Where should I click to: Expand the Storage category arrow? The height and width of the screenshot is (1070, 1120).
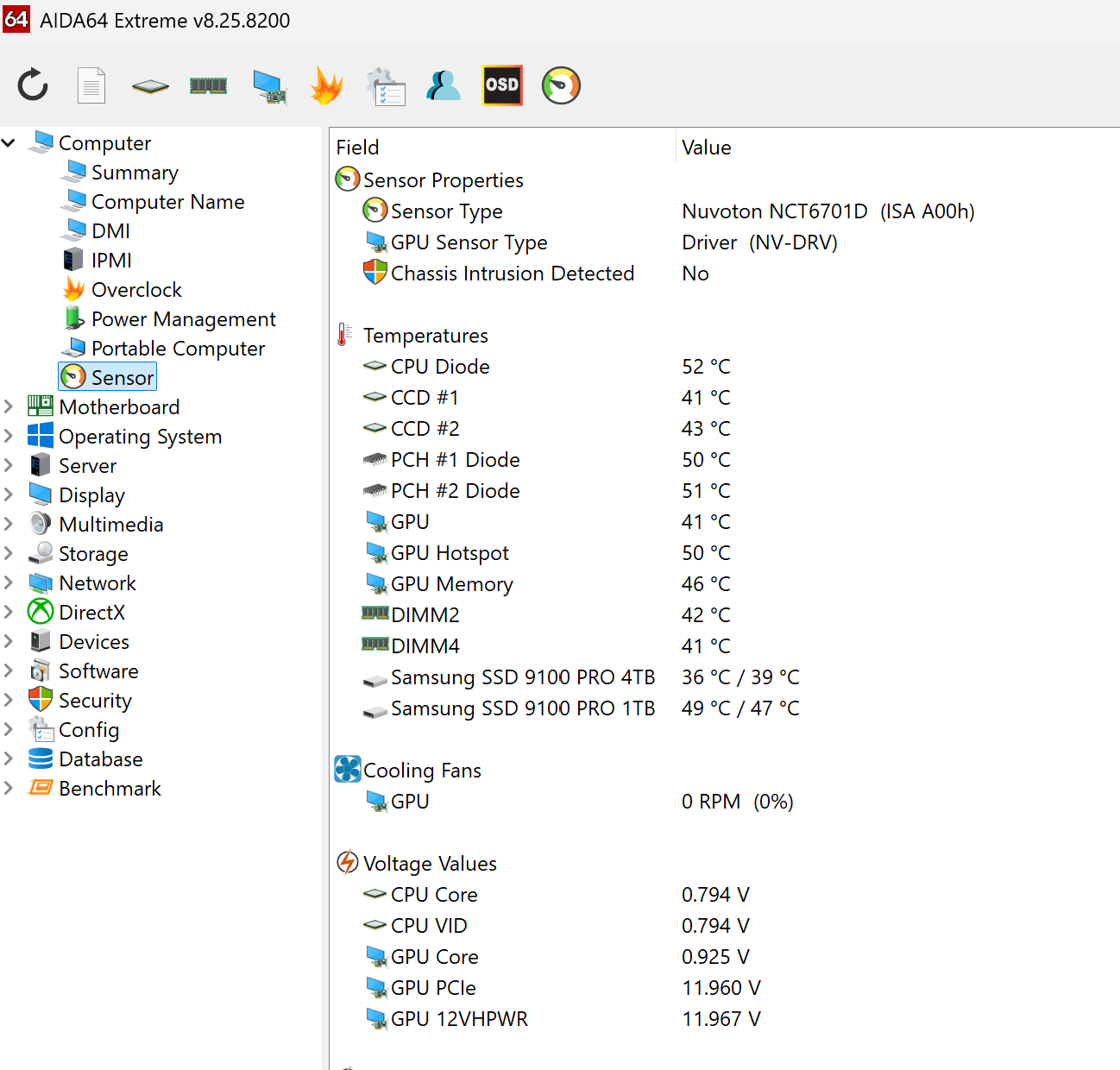(9, 553)
